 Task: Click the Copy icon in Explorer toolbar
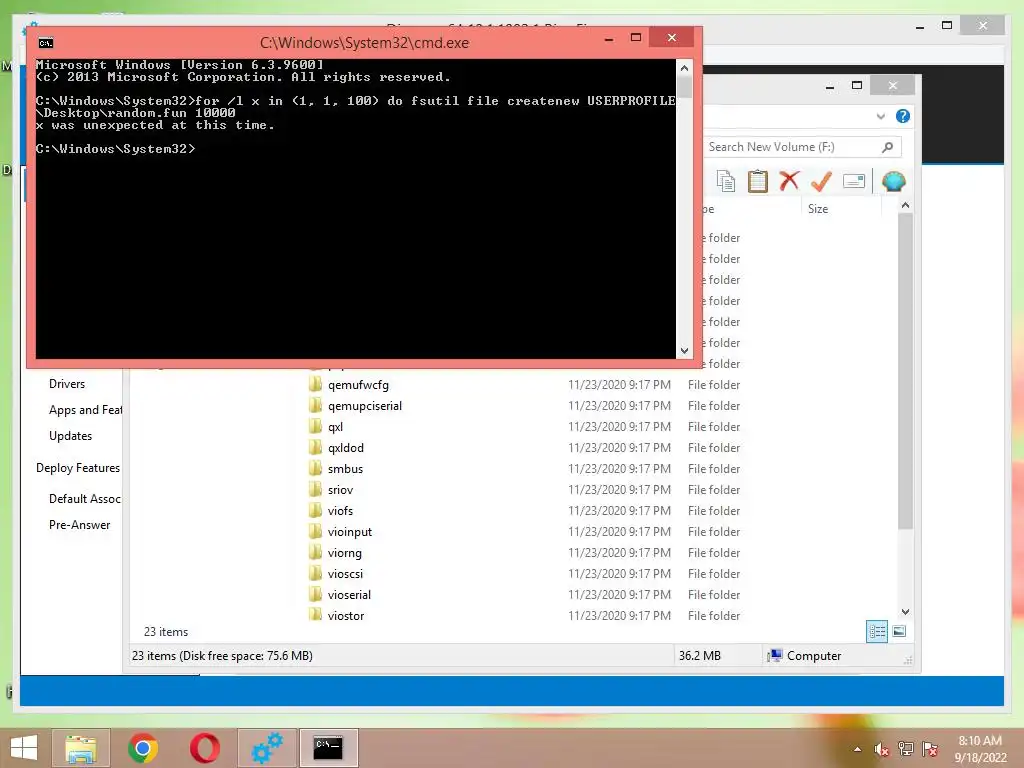(726, 181)
